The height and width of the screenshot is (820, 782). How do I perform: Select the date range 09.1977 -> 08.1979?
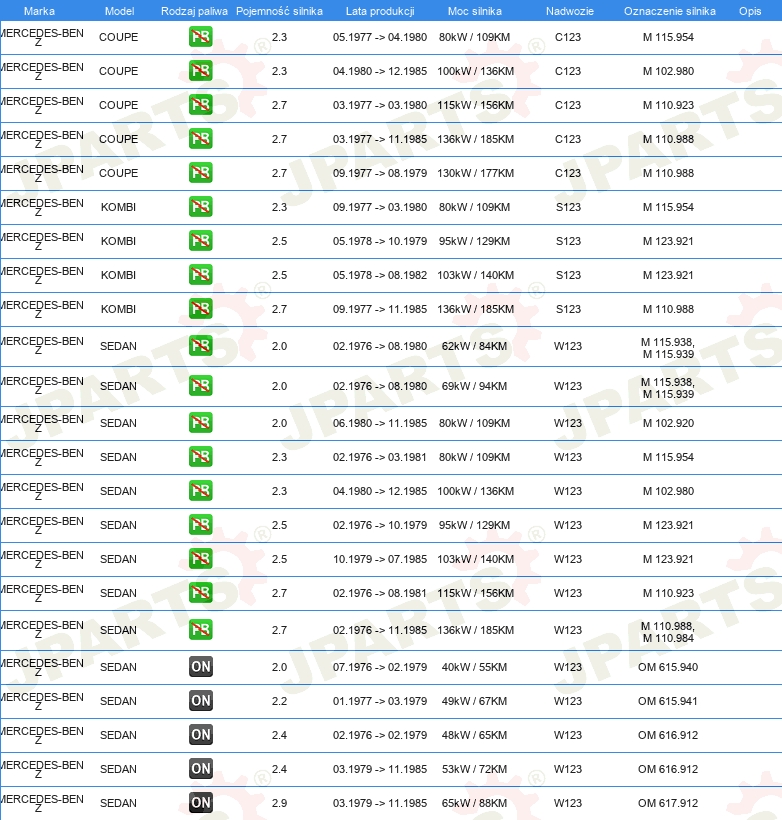[380, 173]
